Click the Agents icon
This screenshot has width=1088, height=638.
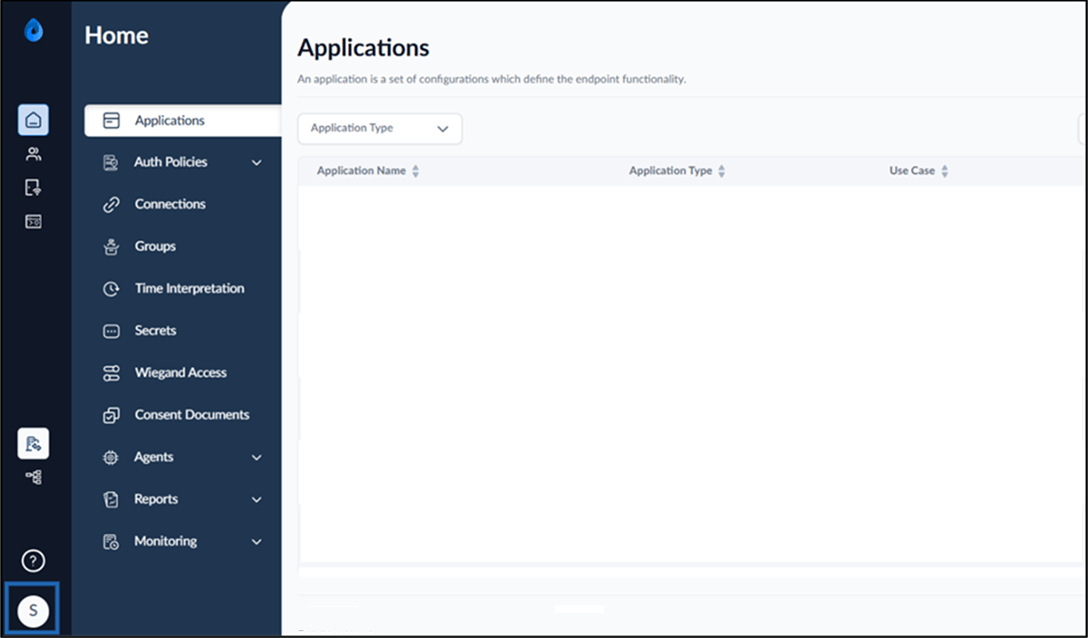[x=111, y=457]
